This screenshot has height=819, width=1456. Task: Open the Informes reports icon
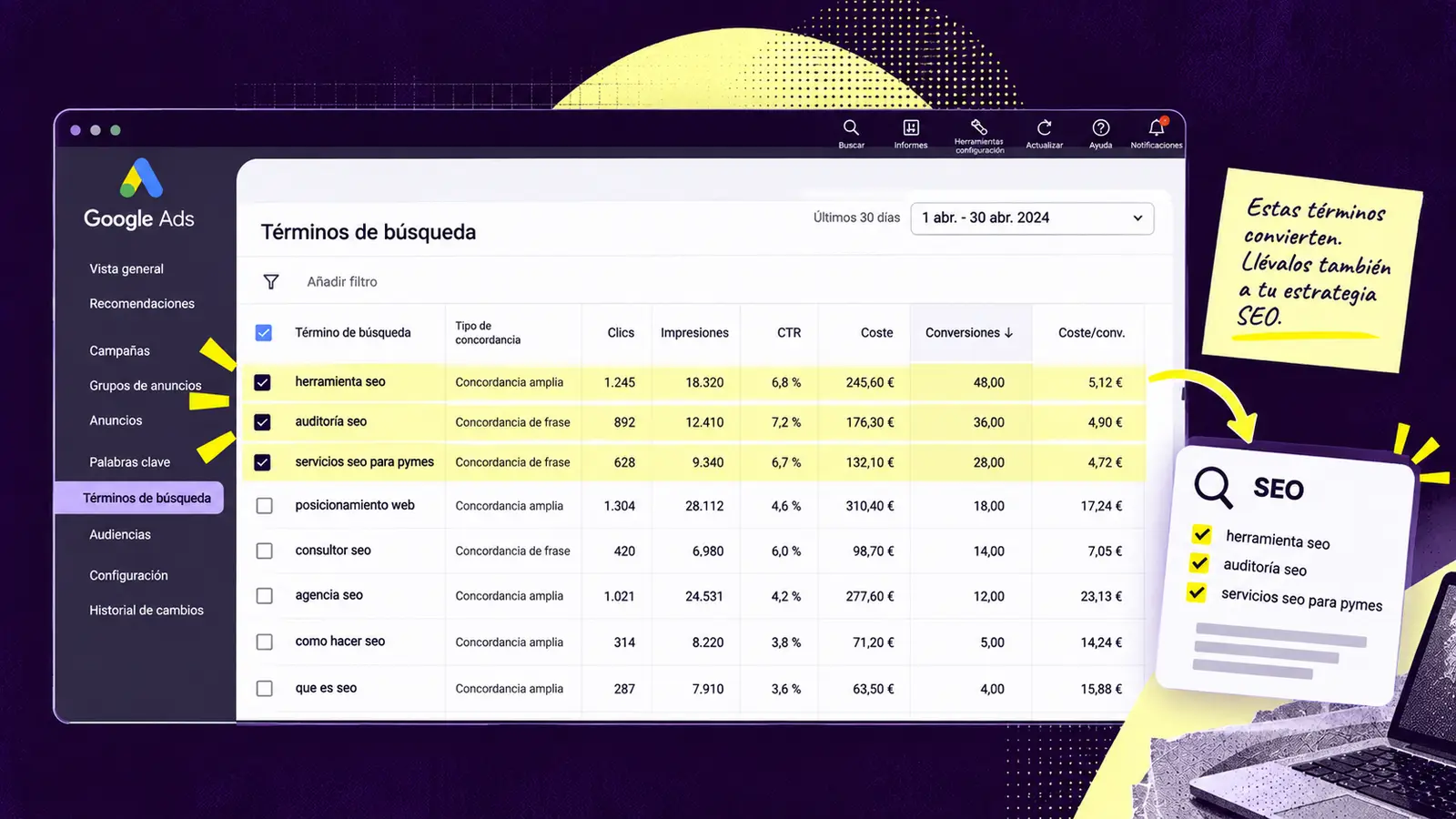[x=911, y=128]
